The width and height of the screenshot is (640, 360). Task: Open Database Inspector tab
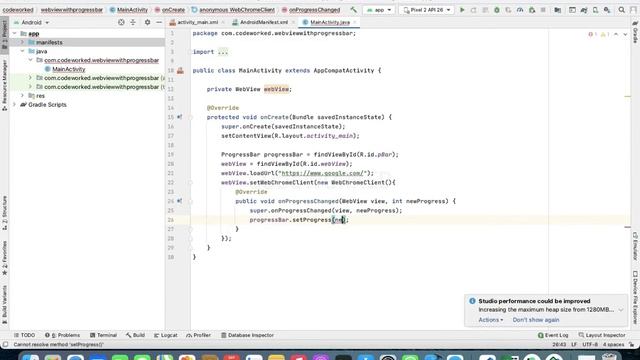[247, 335]
